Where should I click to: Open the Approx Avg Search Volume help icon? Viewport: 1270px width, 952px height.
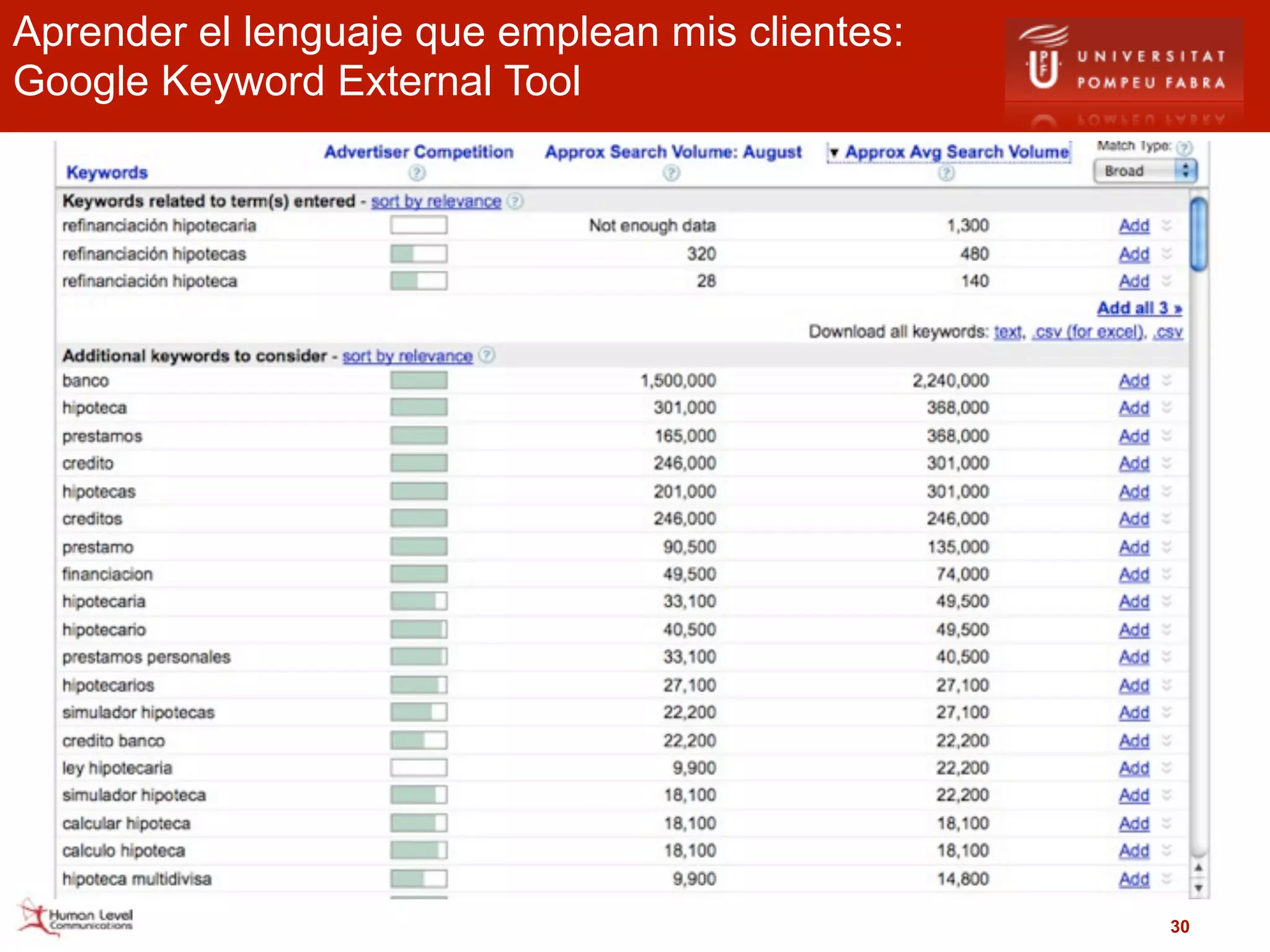(946, 173)
